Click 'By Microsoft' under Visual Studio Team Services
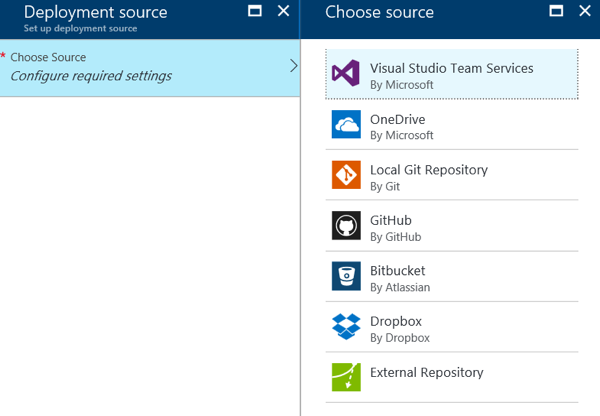This screenshot has width=600, height=416. [402, 85]
